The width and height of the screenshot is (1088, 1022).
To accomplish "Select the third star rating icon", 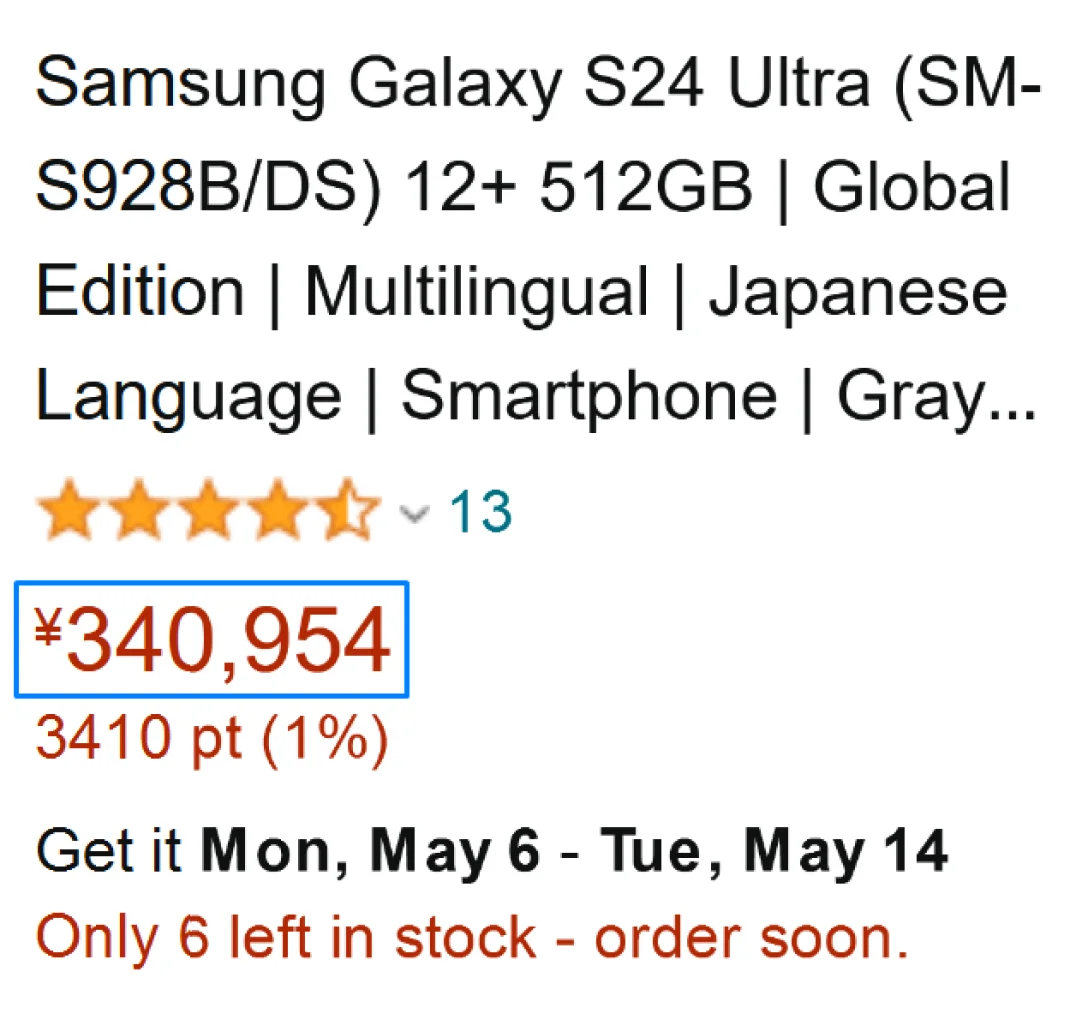I will coord(208,510).
